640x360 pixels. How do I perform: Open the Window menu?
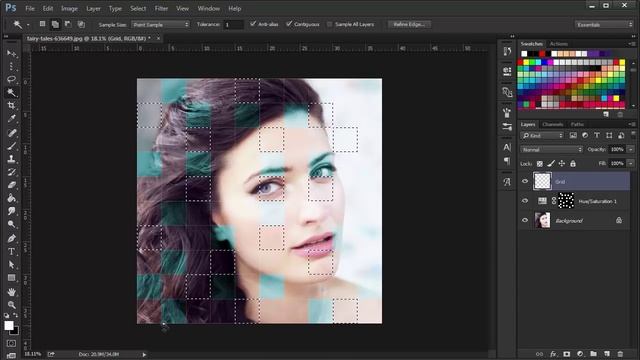pos(209,8)
